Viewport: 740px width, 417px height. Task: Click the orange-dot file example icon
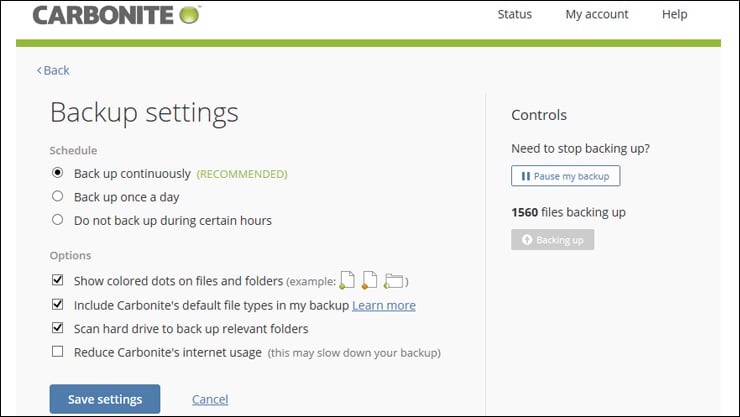click(x=369, y=280)
